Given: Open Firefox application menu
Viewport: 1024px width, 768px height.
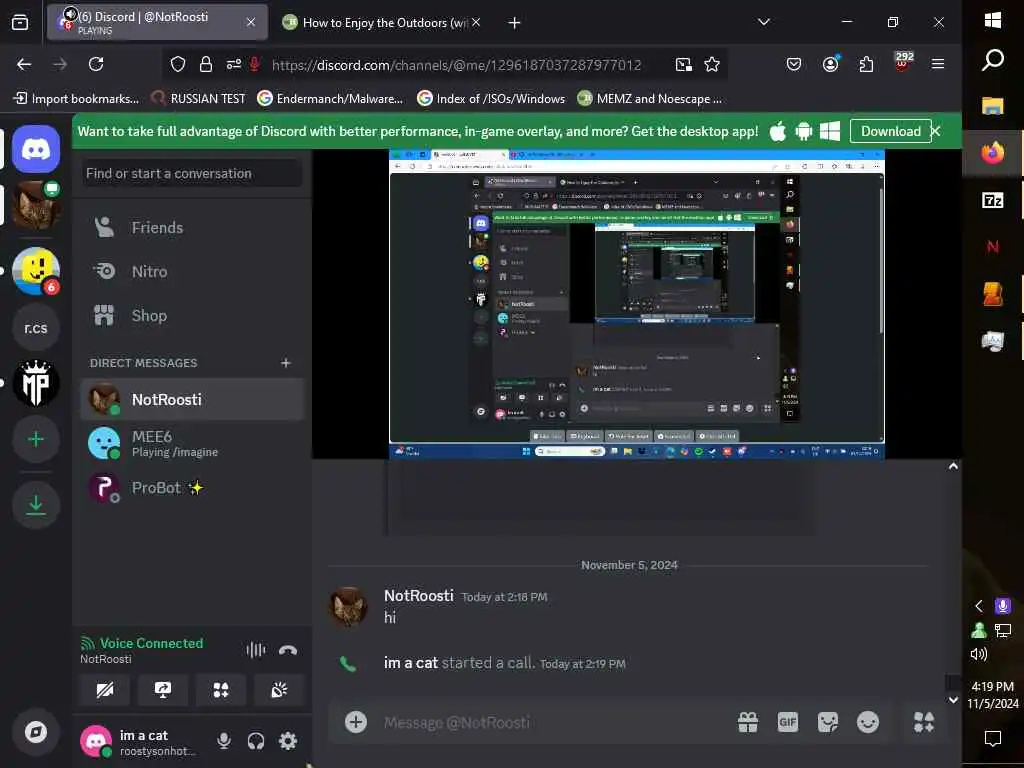Looking at the screenshot, I should point(938,64).
